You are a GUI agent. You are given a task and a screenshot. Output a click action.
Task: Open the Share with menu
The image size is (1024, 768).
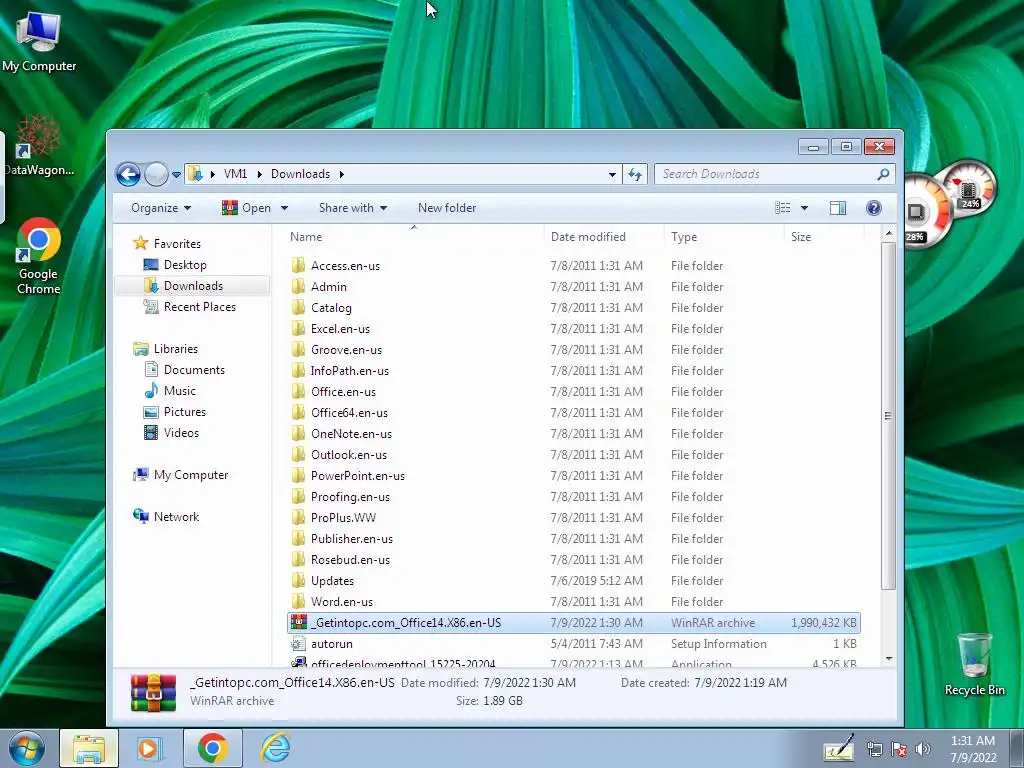pyautogui.click(x=353, y=208)
